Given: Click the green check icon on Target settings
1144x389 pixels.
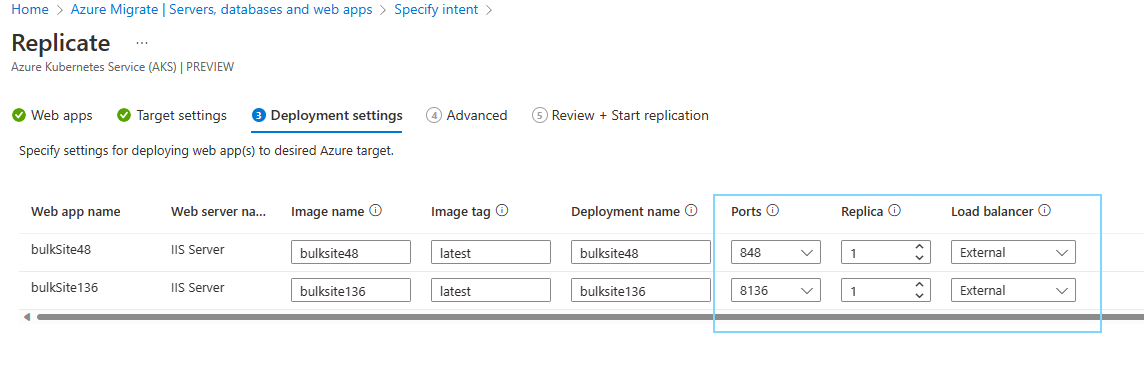Looking at the screenshot, I should pos(124,115).
